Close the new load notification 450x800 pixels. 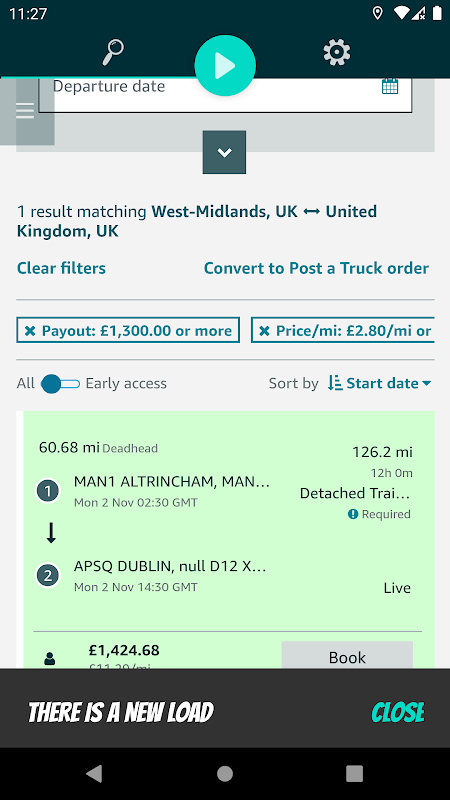pyautogui.click(x=398, y=712)
